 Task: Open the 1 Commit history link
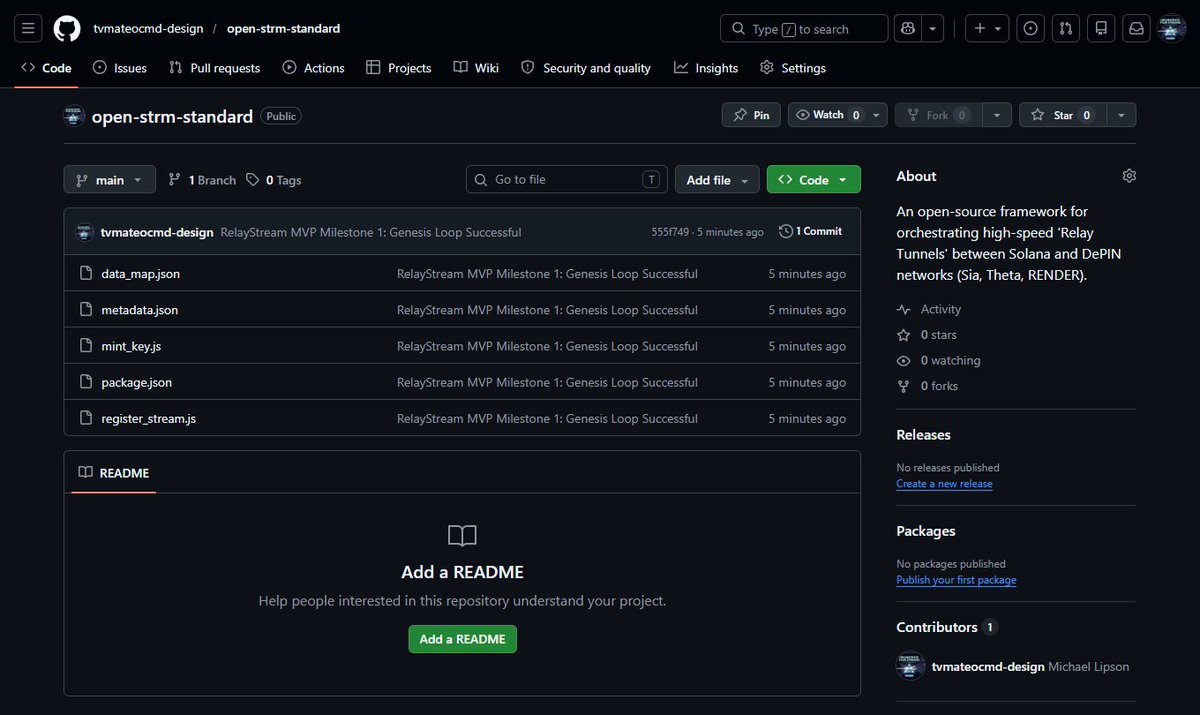click(811, 231)
